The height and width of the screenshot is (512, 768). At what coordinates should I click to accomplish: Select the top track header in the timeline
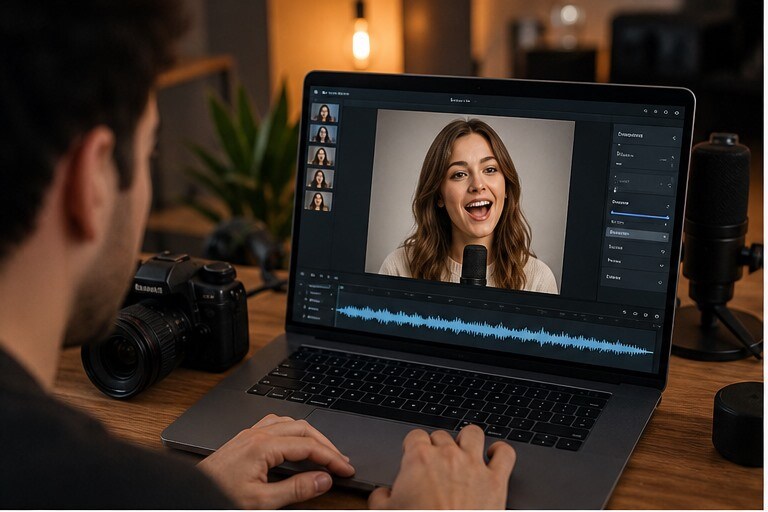point(319,286)
